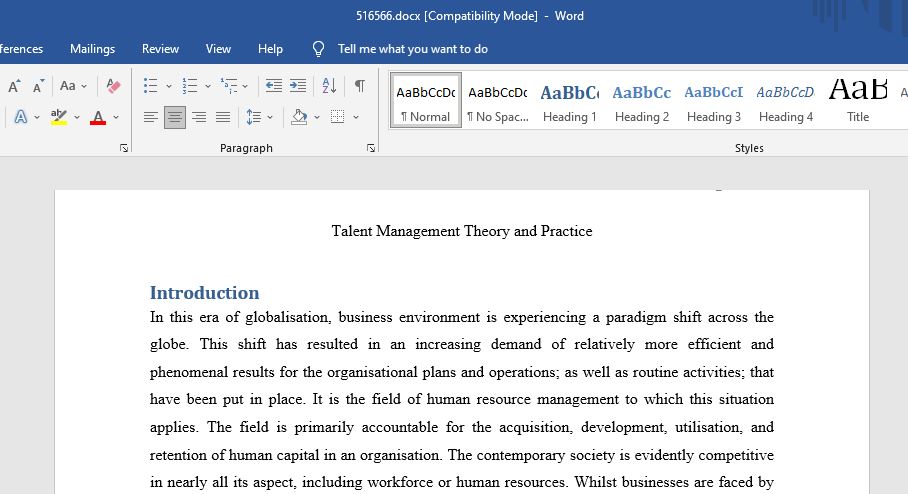This screenshot has height=494, width=908.
Task: Apply the No Spacing style
Action: pos(497,100)
